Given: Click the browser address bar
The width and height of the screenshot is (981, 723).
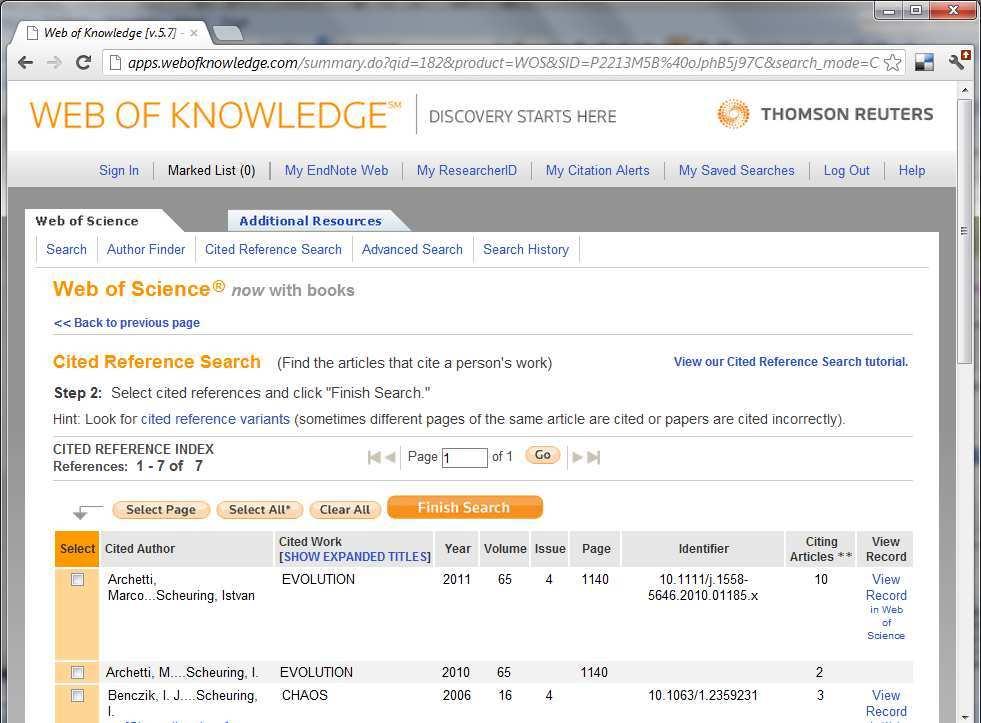Looking at the screenshot, I should click(x=503, y=63).
